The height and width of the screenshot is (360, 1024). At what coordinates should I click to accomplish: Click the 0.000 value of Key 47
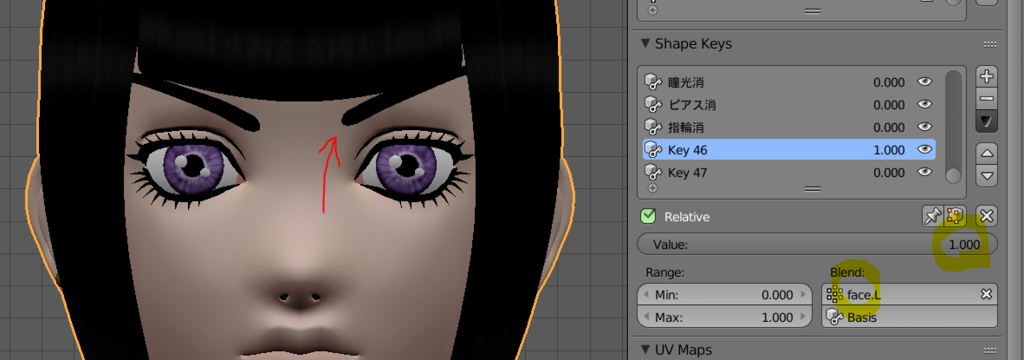[889, 172]
